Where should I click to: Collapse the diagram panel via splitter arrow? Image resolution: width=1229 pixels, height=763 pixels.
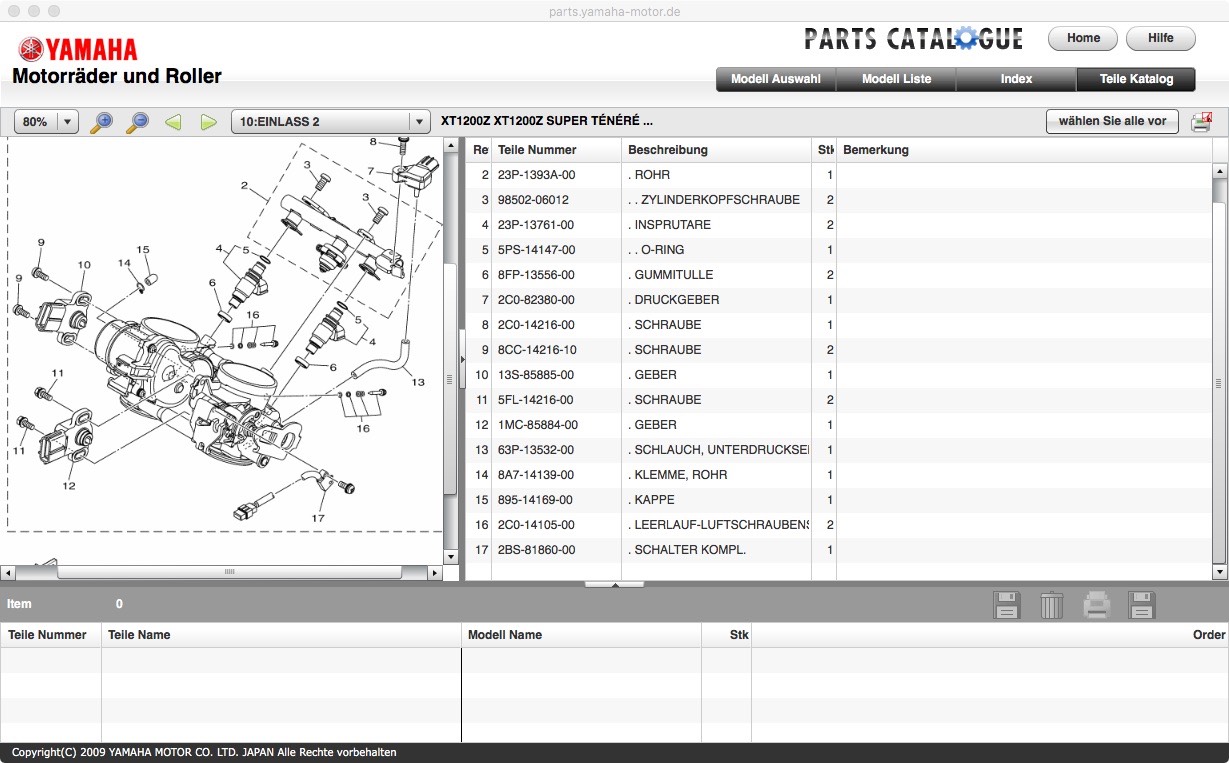coord(462,358)
